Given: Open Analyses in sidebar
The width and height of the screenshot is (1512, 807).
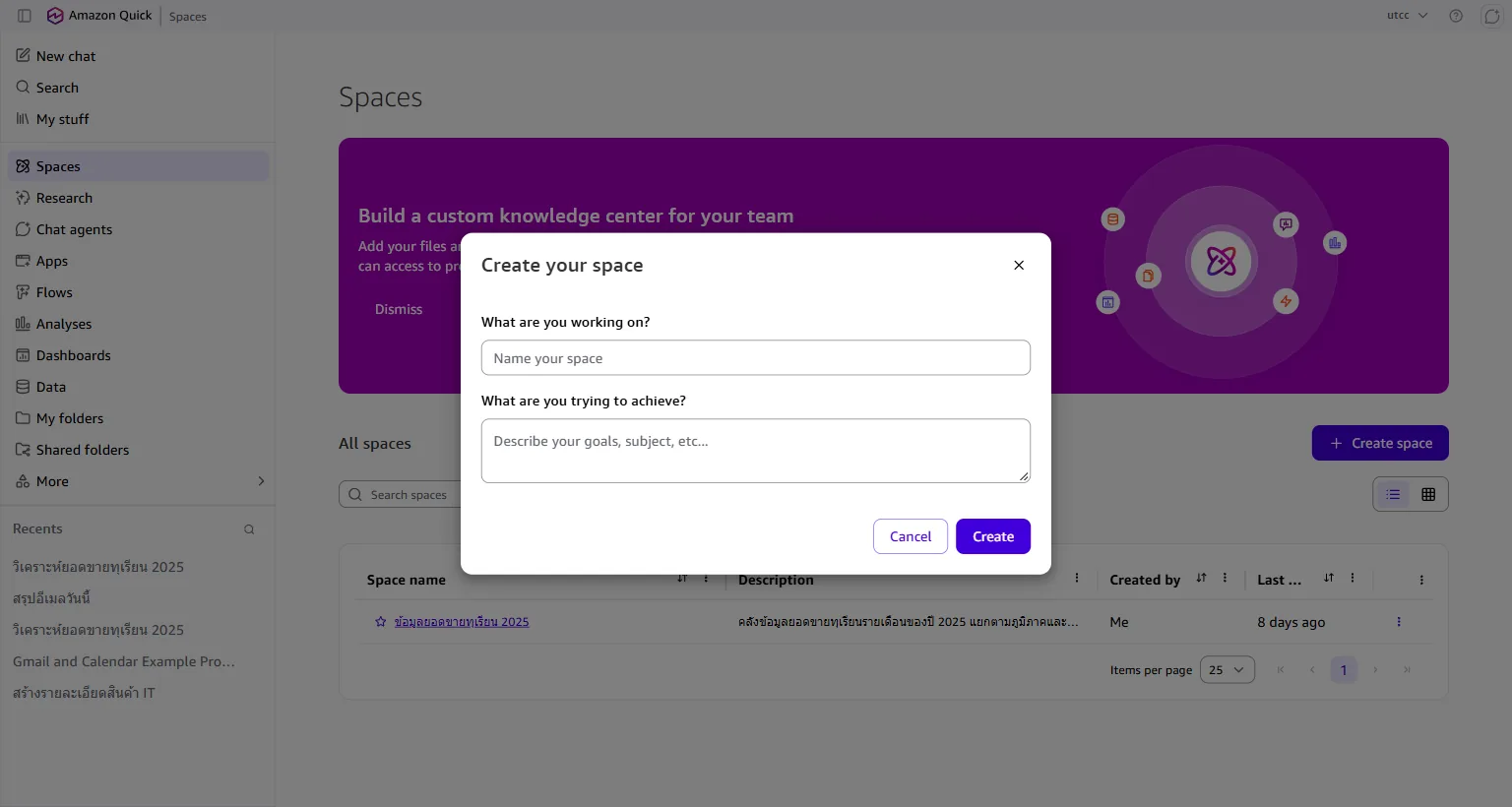Looking at the screenshot, I should (138, 324).
